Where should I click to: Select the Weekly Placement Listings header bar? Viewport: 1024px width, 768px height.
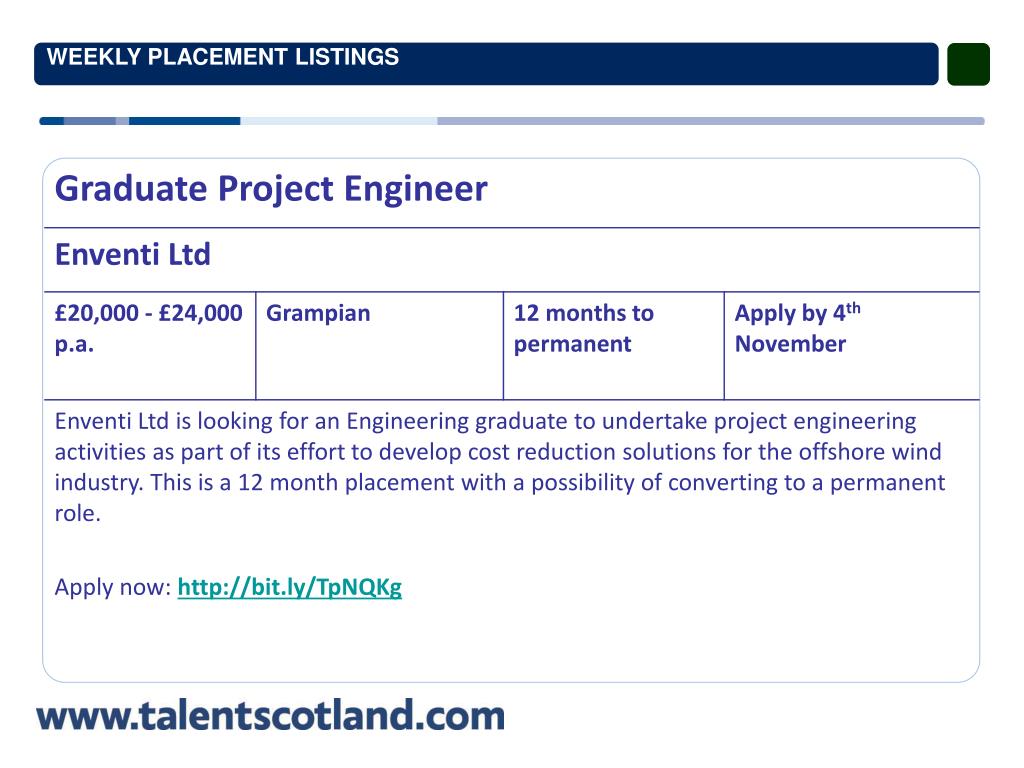click(x=486, y=64)
